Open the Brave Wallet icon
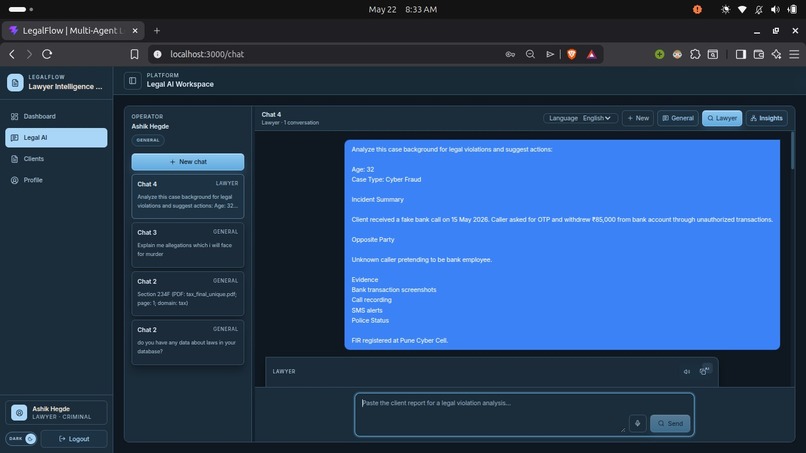 [759, 54]
